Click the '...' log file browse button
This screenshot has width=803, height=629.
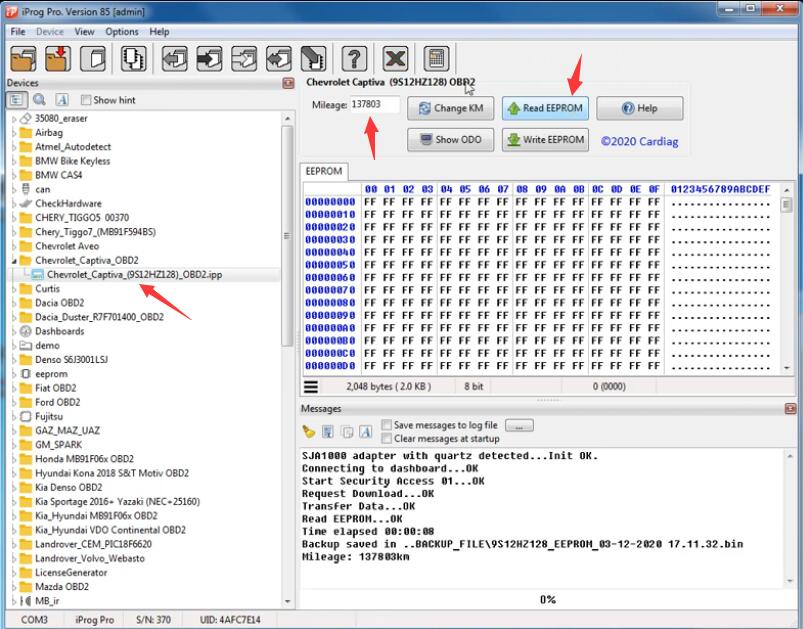[x=519, y=426]
